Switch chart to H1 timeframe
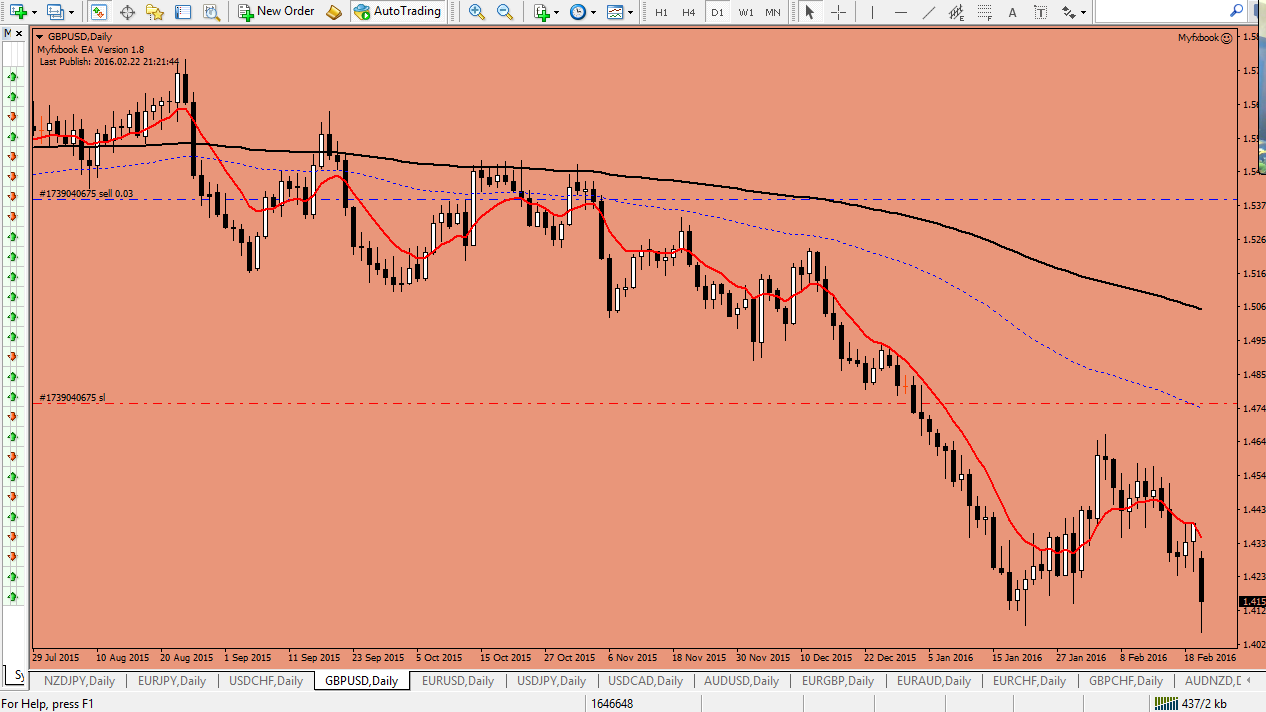 661,12
